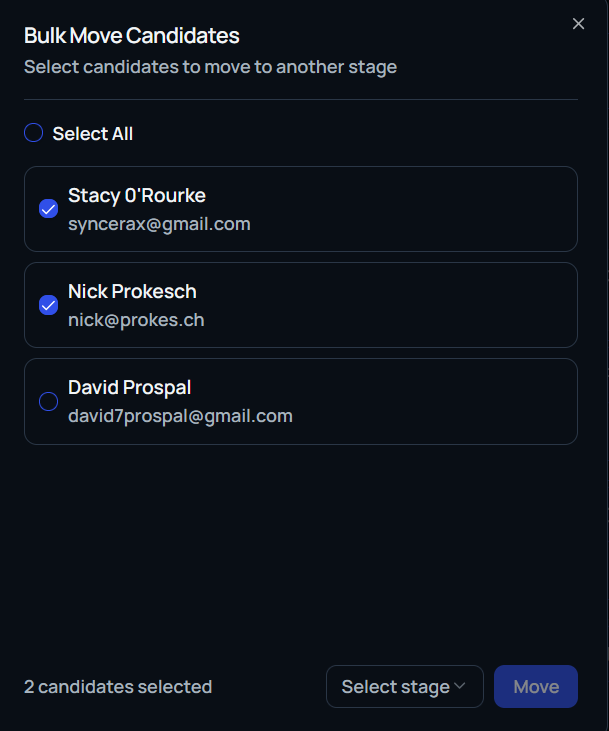Image resolution: width=609 pixels, height=731 pixels.
Task: Deselect Nick Prokesch's checkbox
Action: point(48,305)
